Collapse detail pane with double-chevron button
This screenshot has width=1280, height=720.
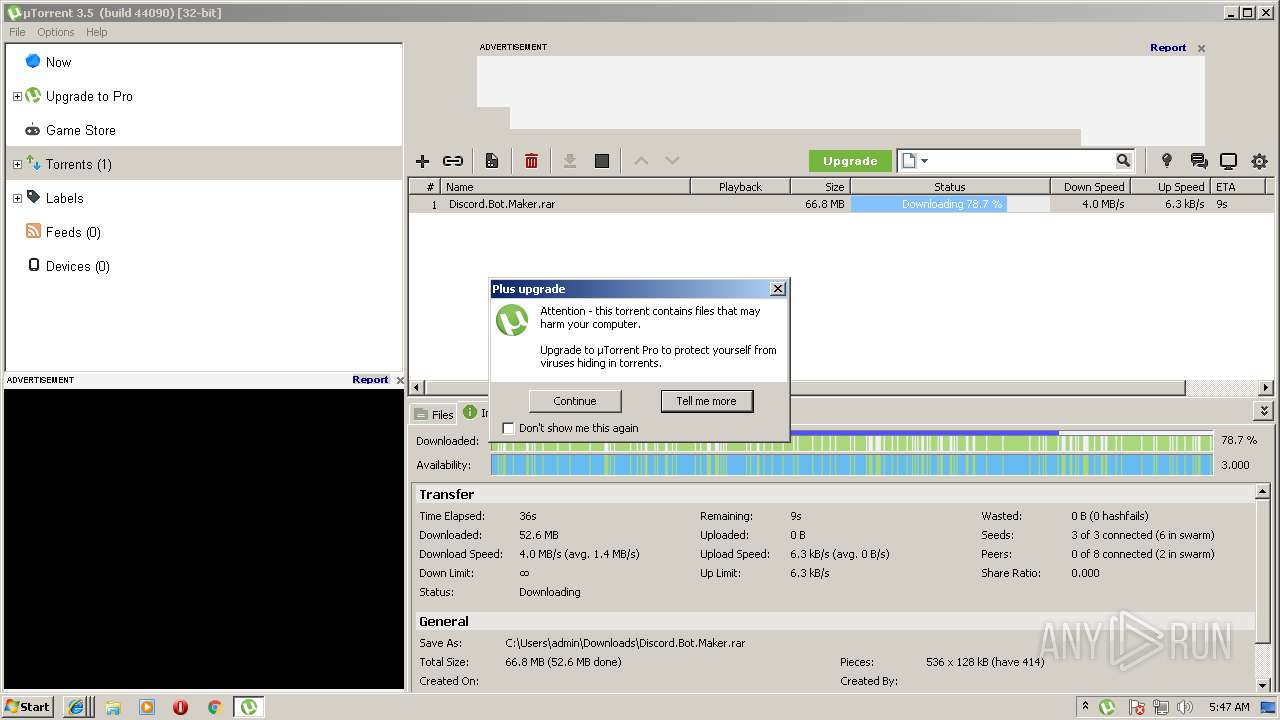pos(1264,411)
